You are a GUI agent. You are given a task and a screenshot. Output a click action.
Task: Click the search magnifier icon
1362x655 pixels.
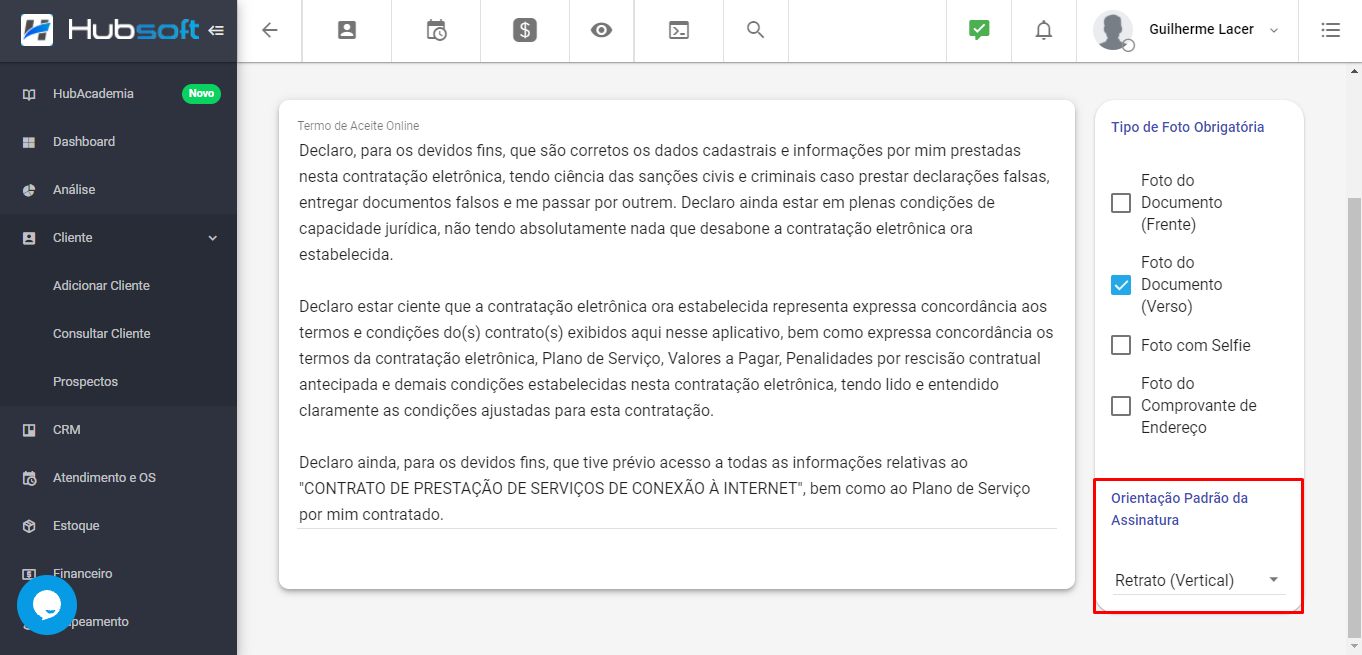(756, 30)
